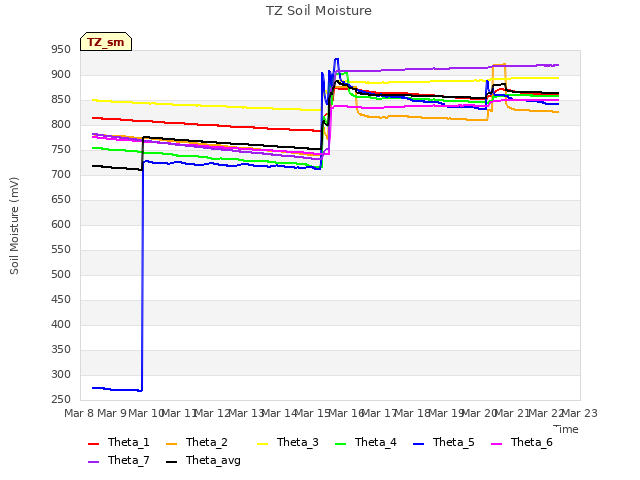The image size is (640, 480).
Task: Click the 300 y-axis tick label
Action: tap(61, 375)
